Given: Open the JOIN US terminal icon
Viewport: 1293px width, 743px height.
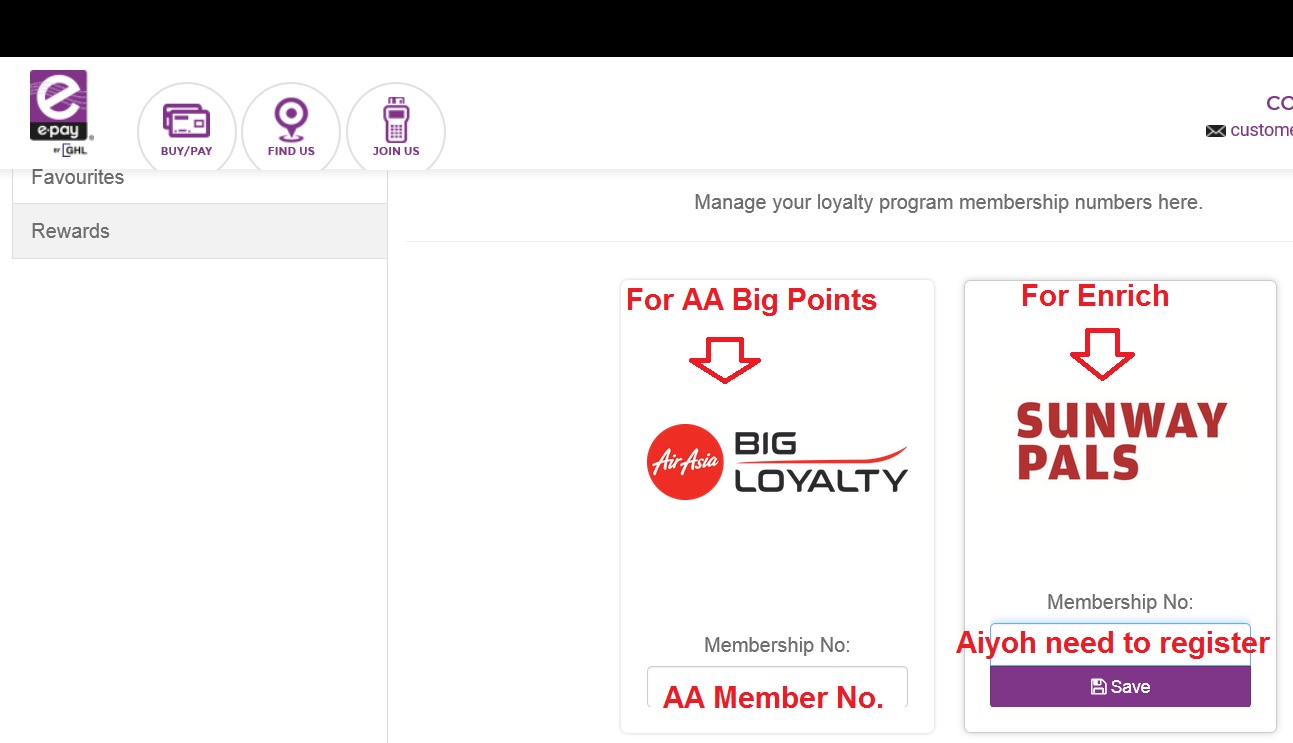Looking at the screenshot, I should (x=396, y=131).
